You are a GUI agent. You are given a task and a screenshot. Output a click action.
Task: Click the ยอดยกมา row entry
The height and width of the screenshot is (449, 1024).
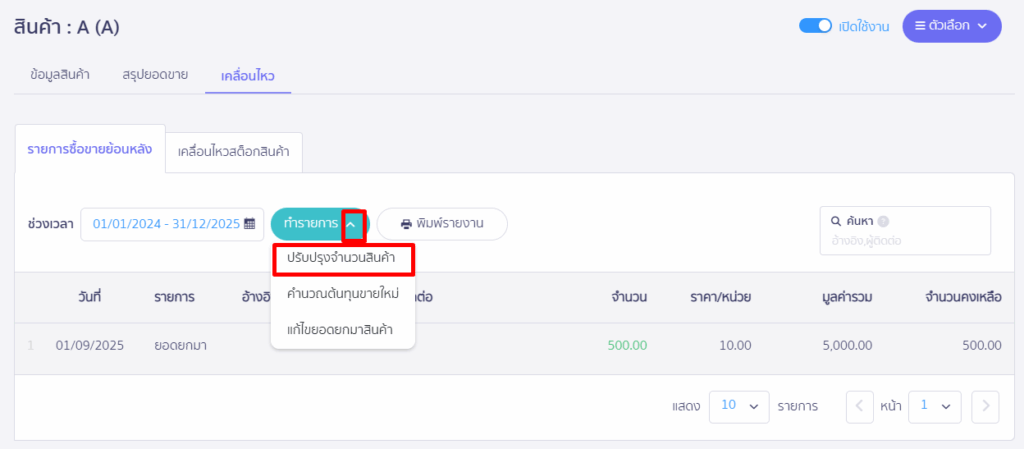181,345
